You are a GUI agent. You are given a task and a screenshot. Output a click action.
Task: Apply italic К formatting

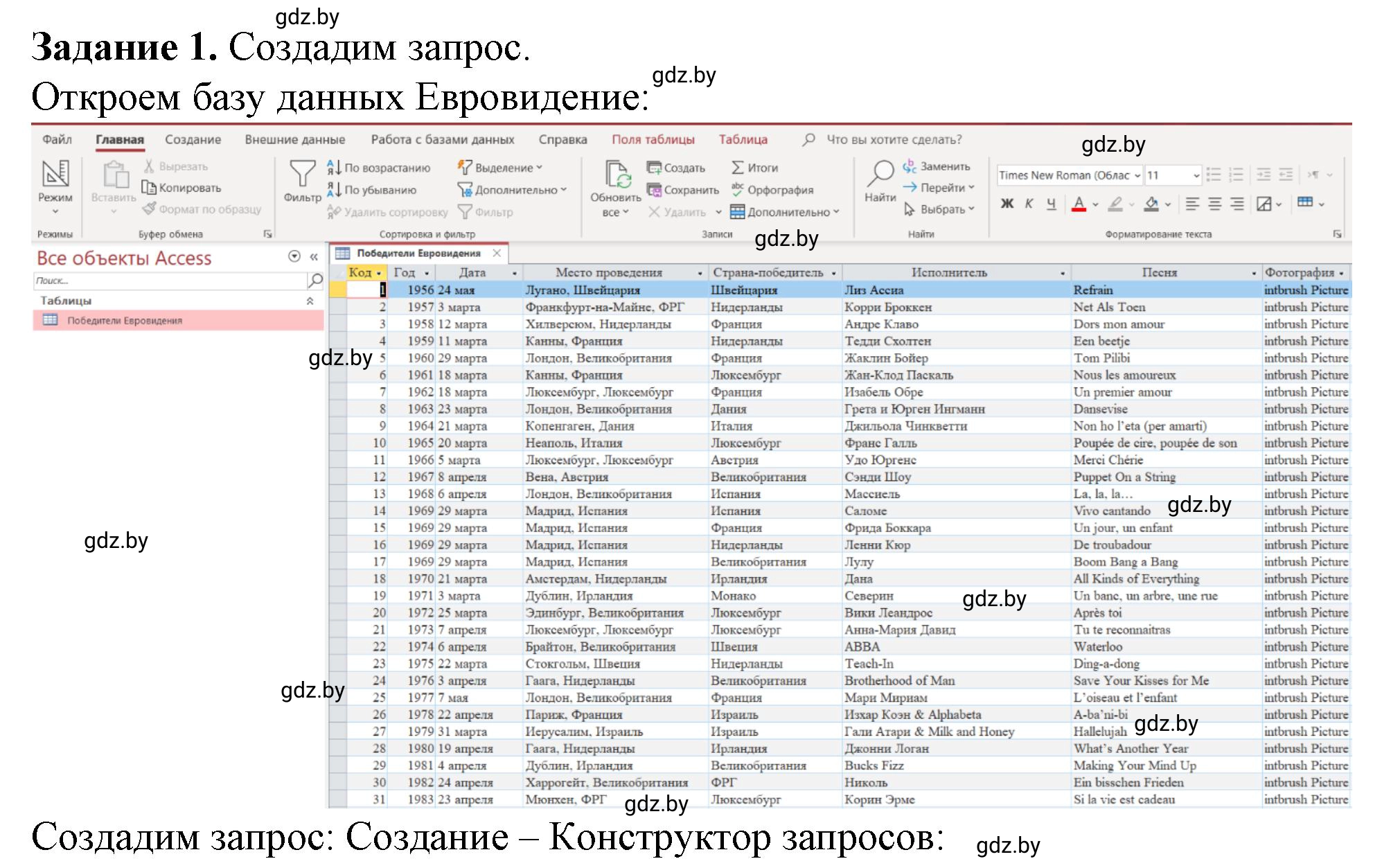pyautogui.click(x=1029, y=204)
